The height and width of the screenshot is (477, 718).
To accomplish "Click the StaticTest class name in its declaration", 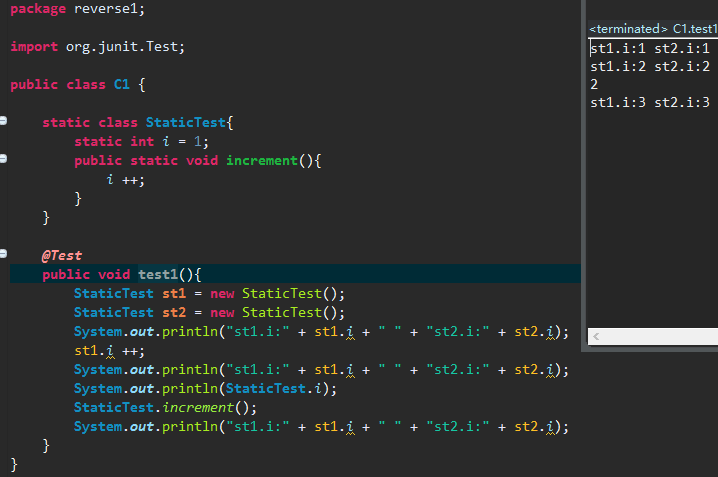I will [185, 122].
